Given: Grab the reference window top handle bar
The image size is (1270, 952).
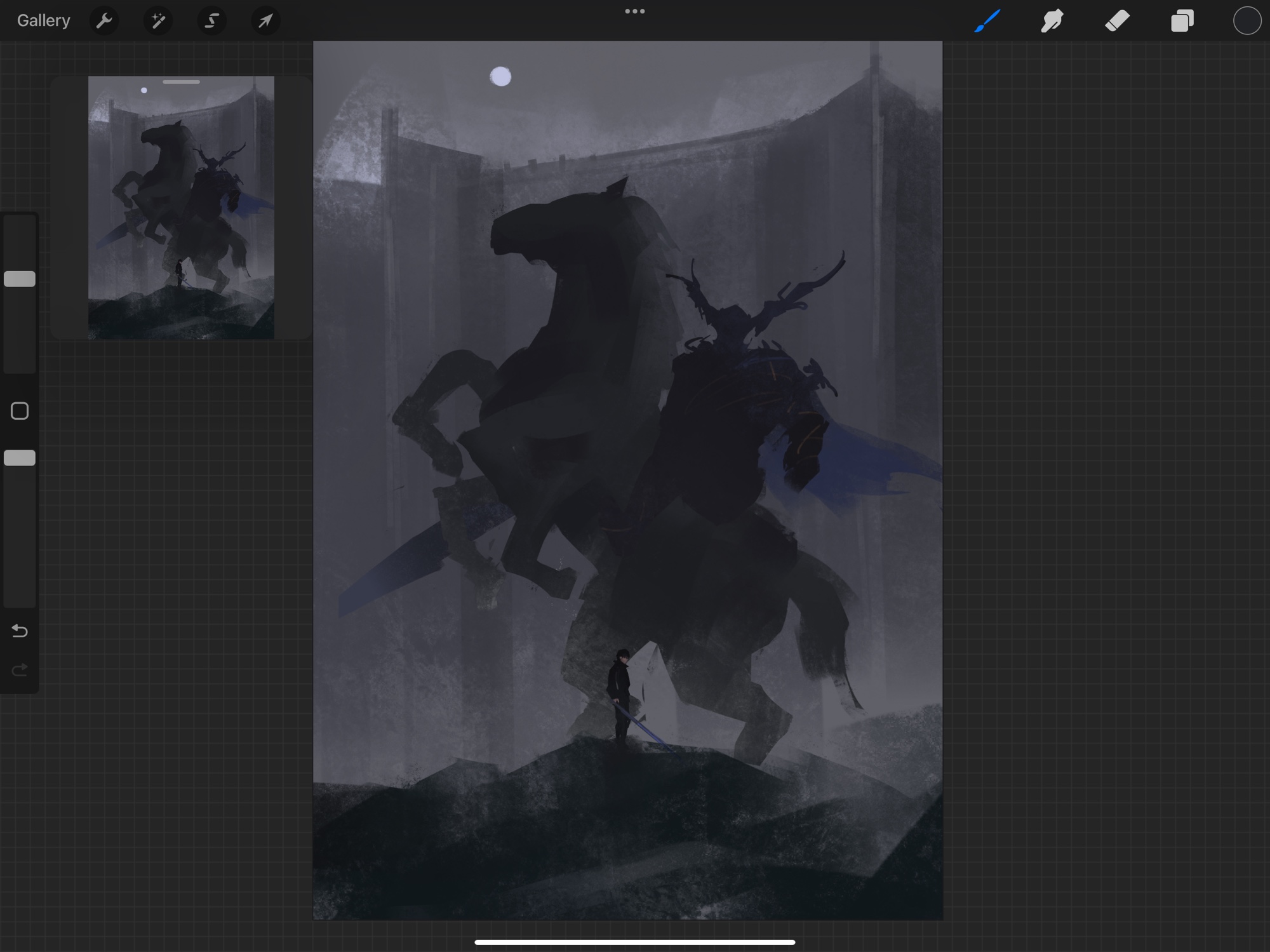Looking at the screenshot, I should 181,82.
